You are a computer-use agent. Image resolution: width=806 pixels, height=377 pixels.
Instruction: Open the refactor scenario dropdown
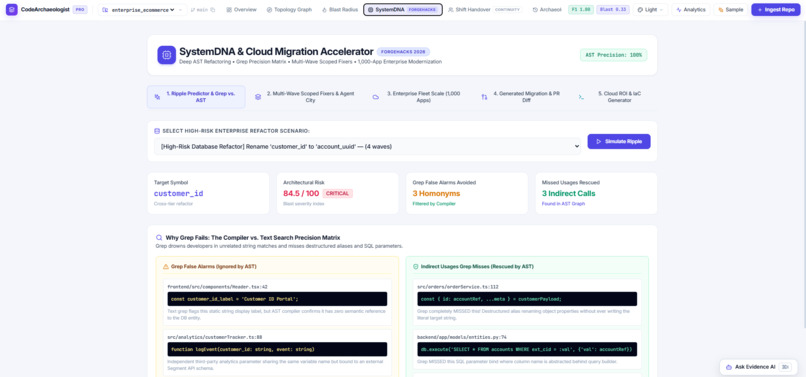click(x=367, y=147)
